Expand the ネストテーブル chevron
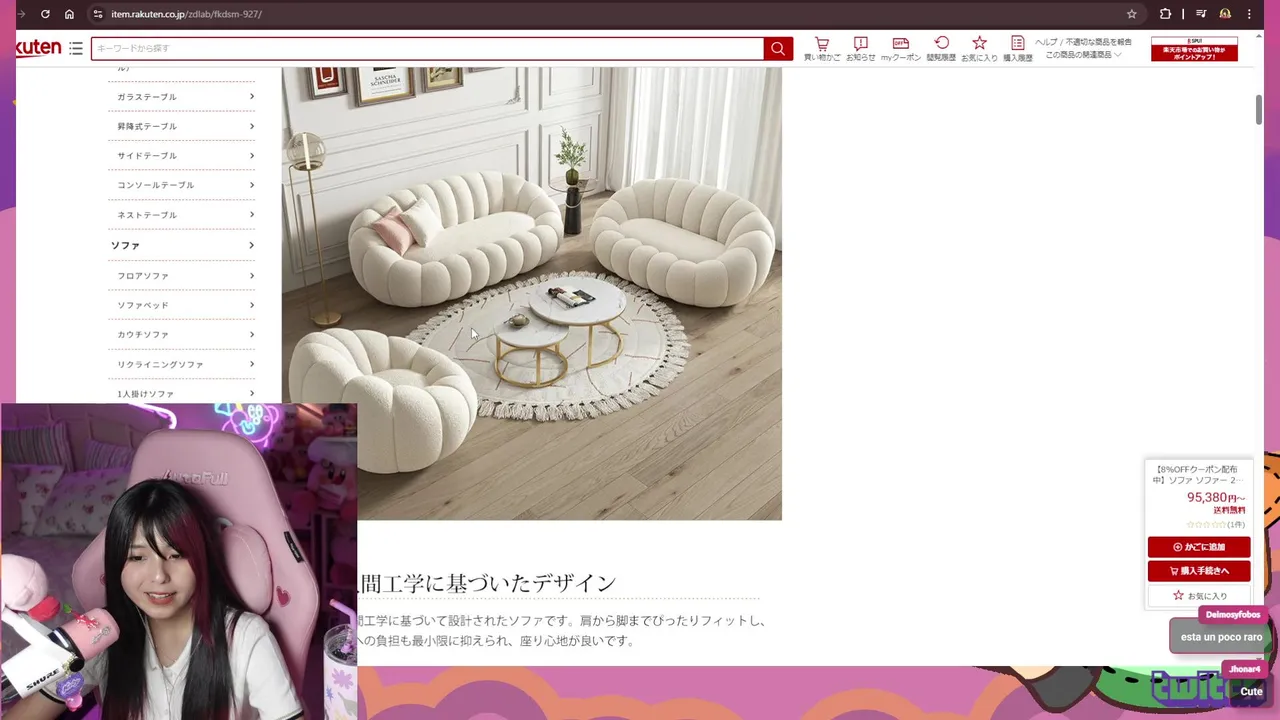This screenshot has width=1280, height=720. 252,214
